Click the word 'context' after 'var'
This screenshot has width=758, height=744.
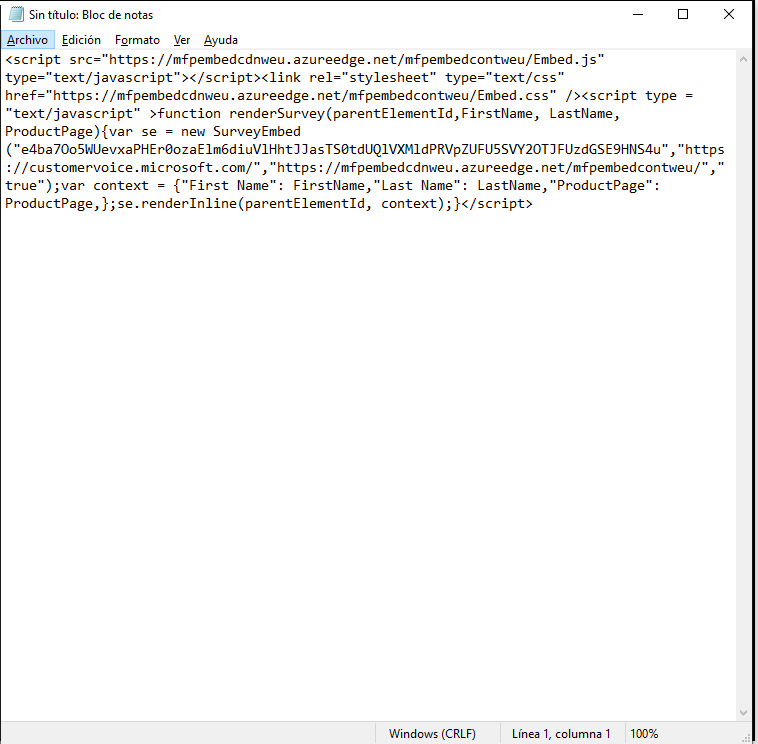click(121, 186)
